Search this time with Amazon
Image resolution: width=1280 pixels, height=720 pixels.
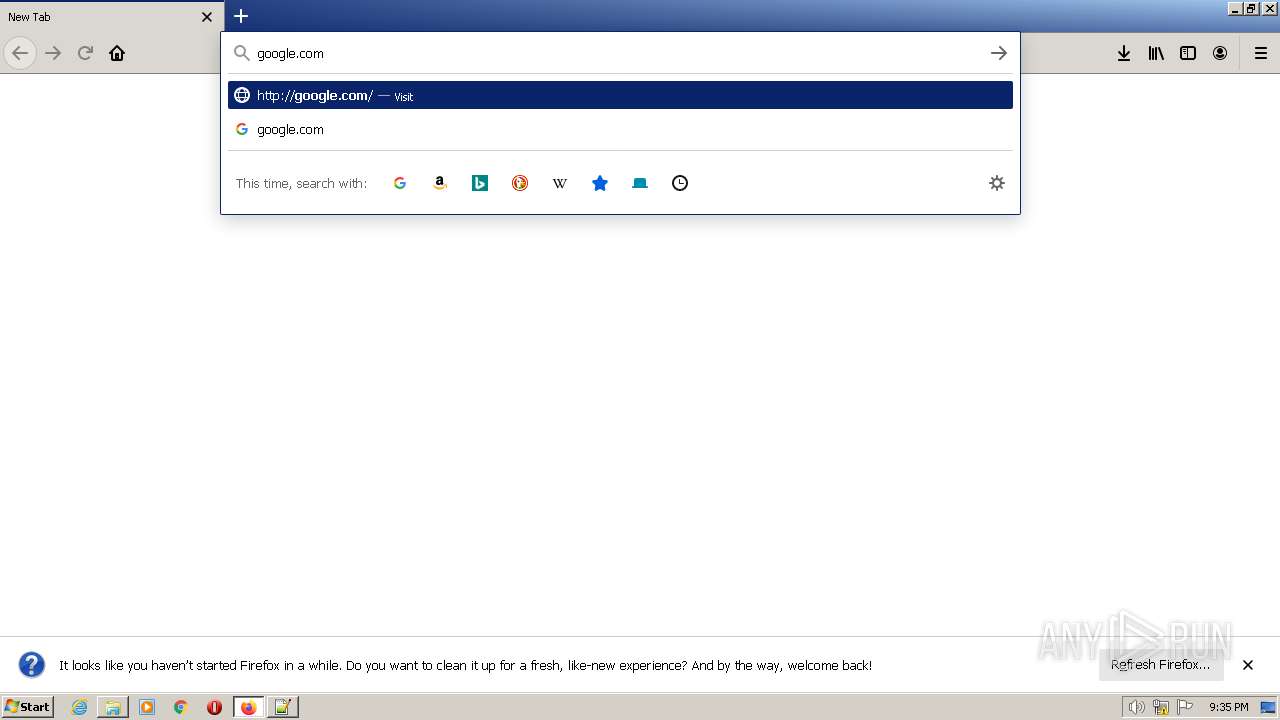440,183
